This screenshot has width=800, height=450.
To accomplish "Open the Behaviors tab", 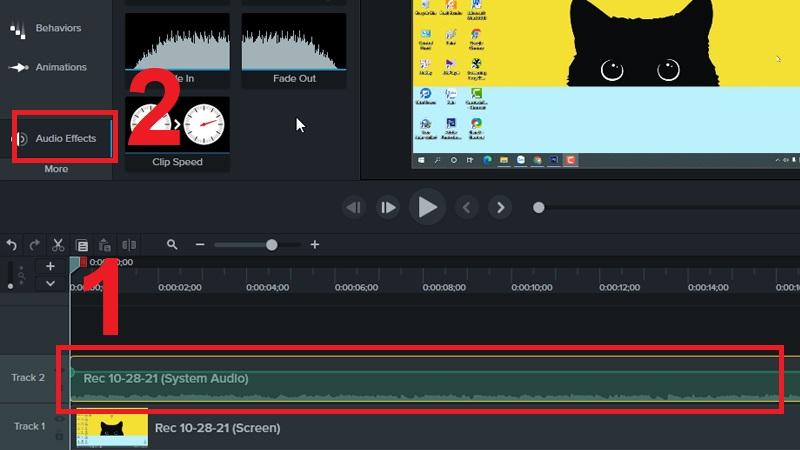I will pos(46,29).
